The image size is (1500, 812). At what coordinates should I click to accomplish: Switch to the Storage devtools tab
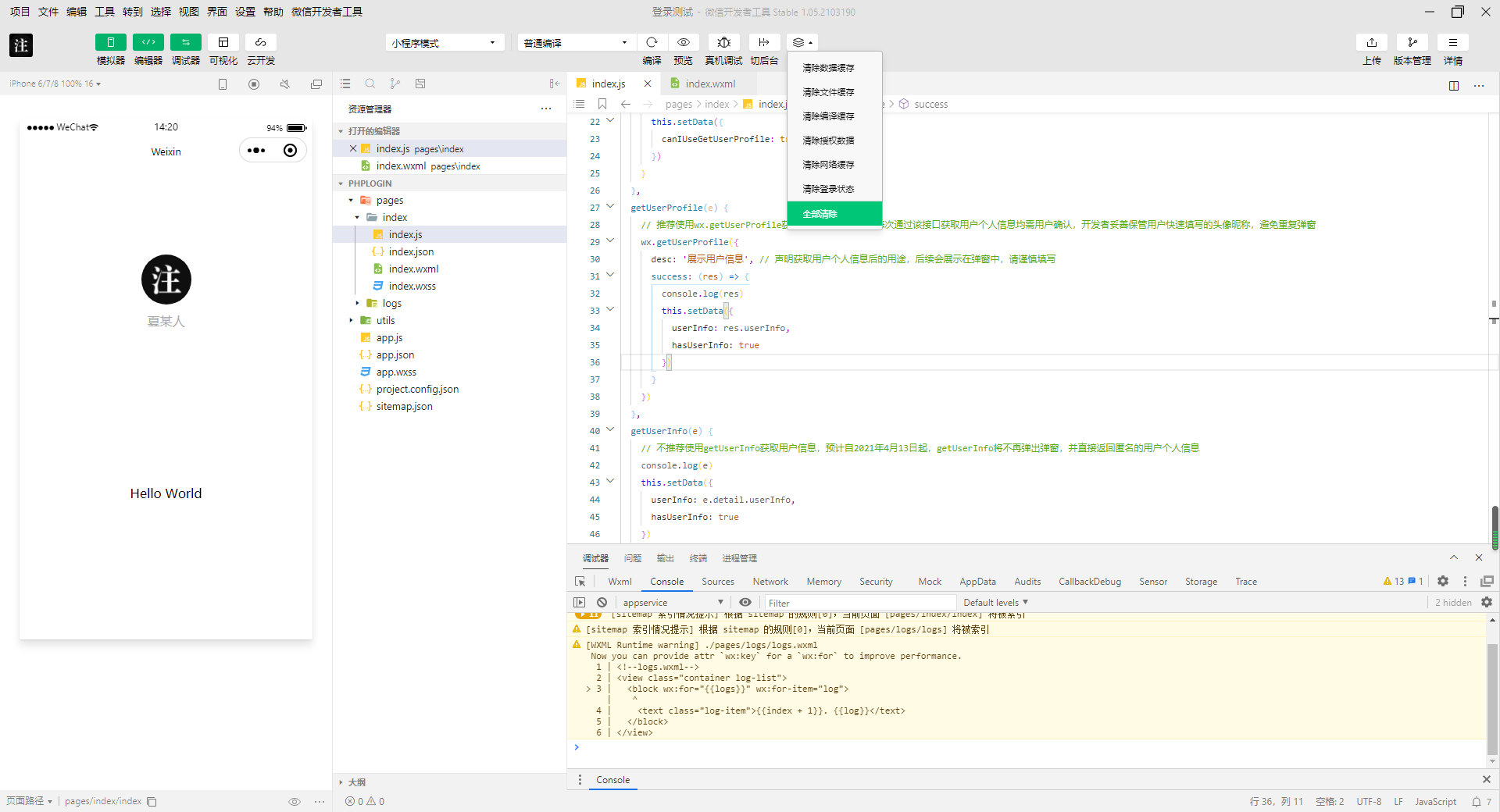tap(1201, 582)
